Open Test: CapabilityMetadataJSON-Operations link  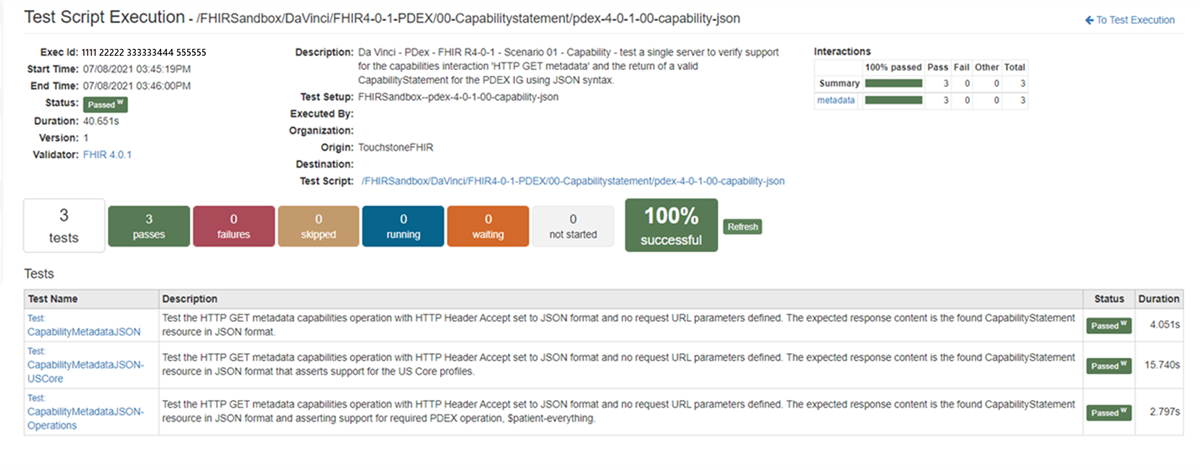coord(86,412)
